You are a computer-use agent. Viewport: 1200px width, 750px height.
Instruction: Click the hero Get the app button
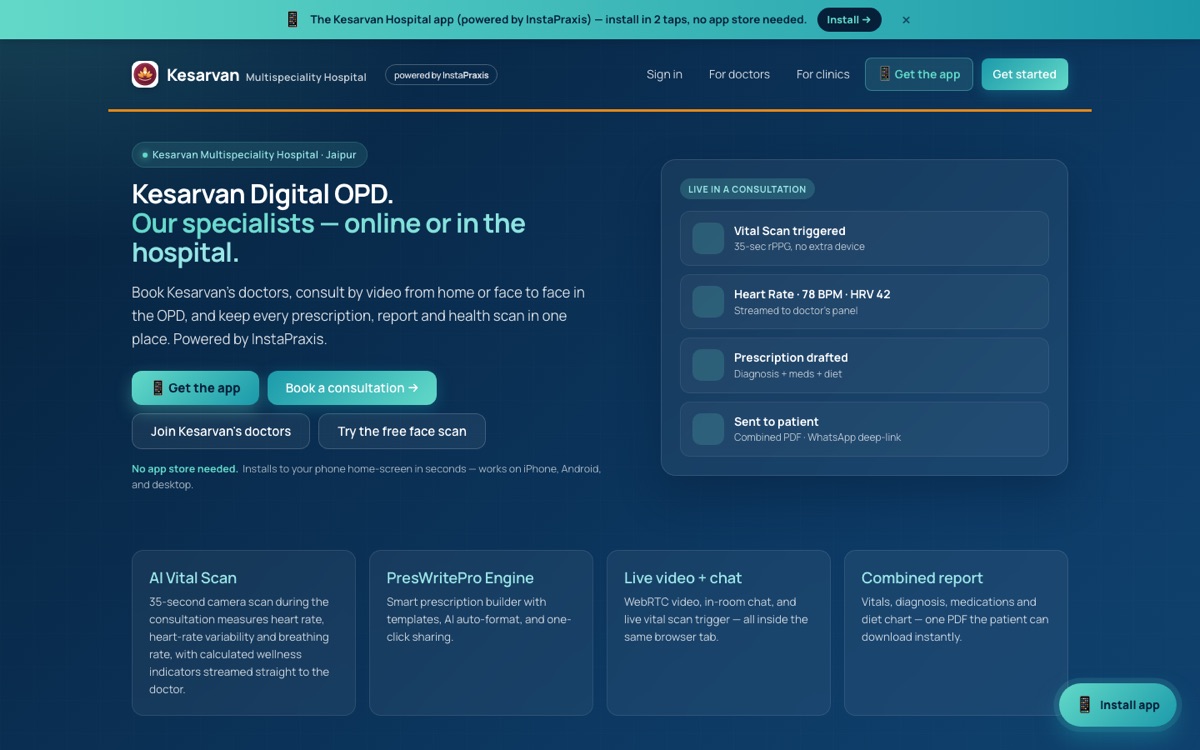(195, 388)
